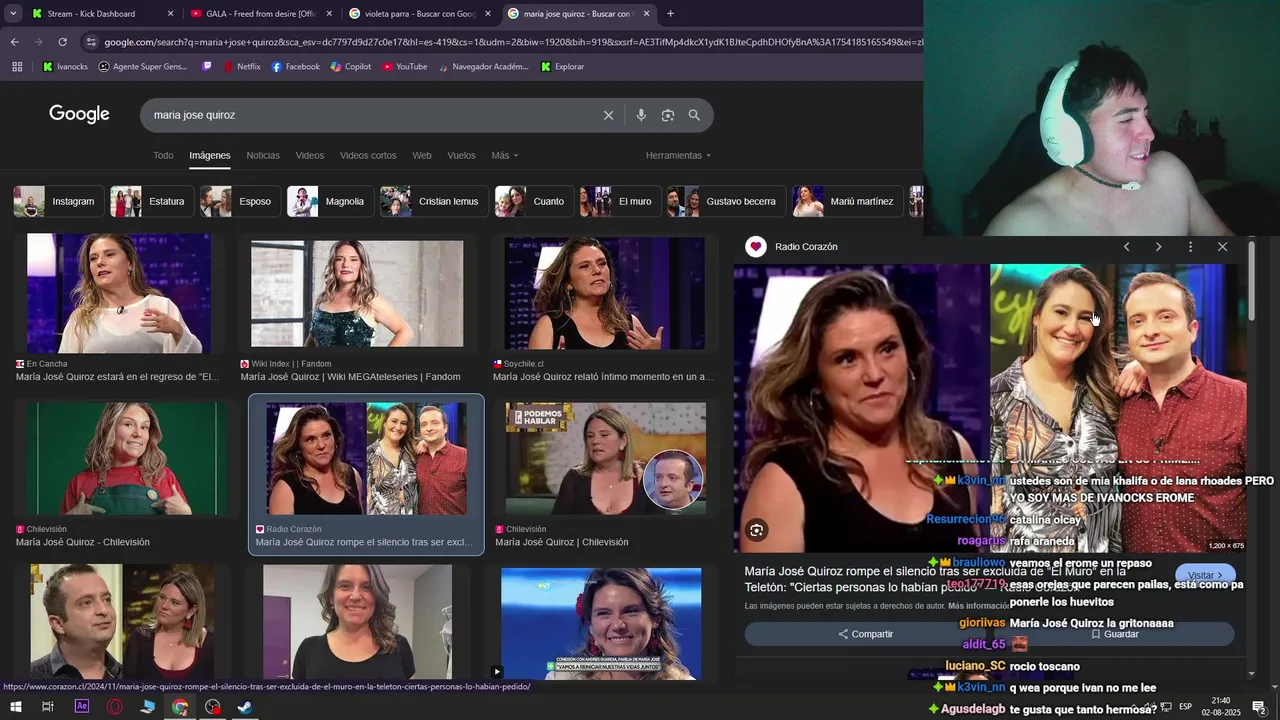Open the Facebook bookmark
Viewport: 1280px width, 720px height.
[x=295, y=67]
